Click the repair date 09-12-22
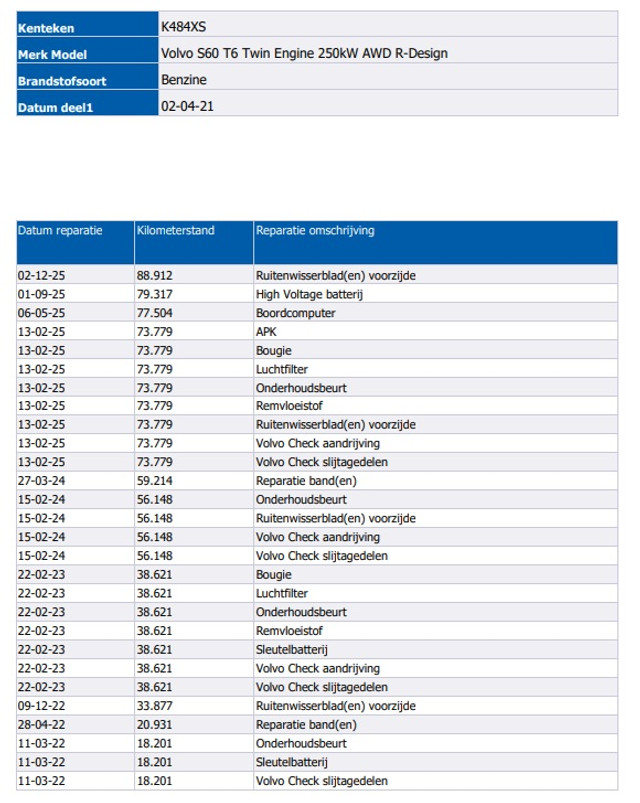The image size is (640, 803). (x=41, y=706)
